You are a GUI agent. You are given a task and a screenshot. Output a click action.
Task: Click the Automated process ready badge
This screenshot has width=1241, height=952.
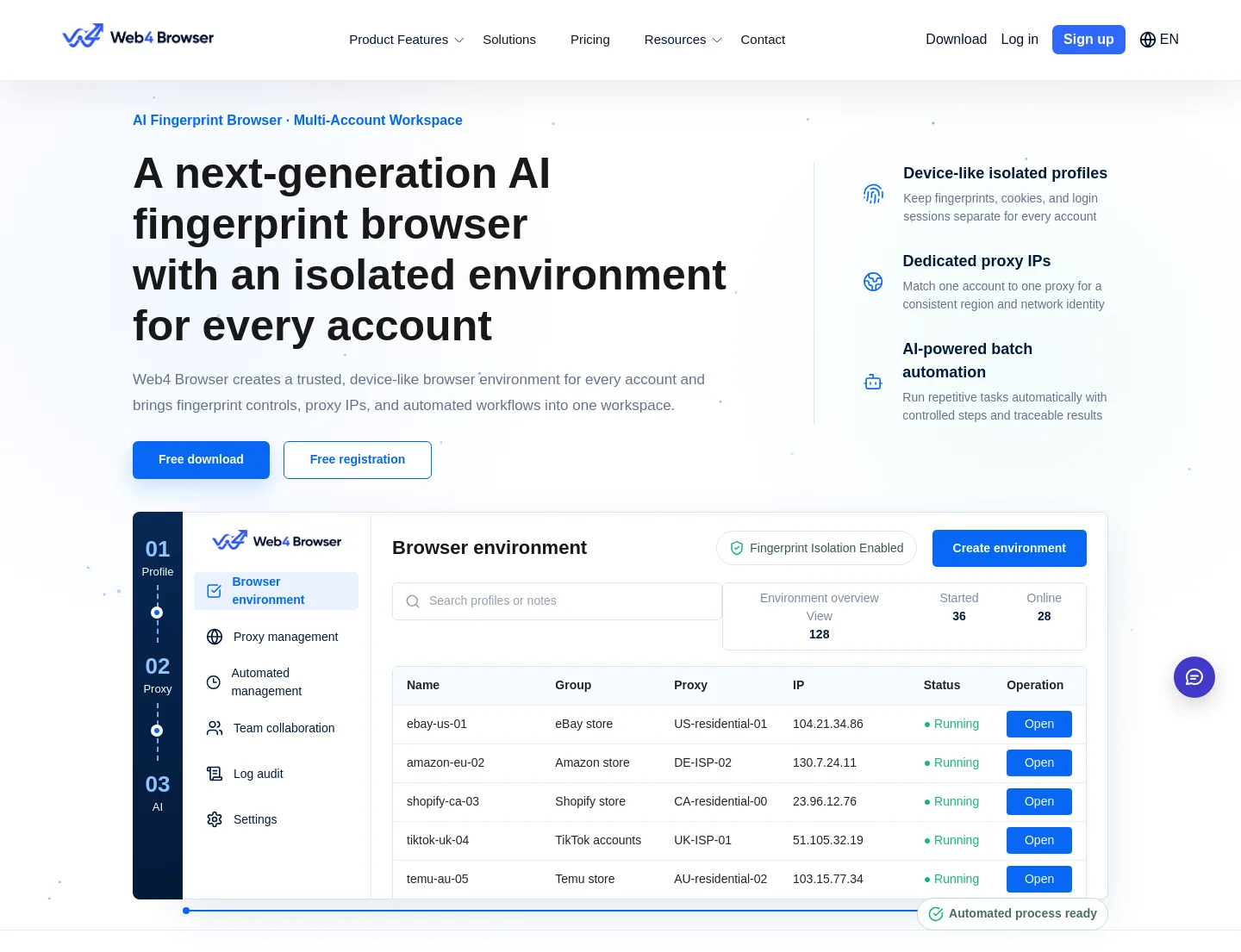pyautogui.click(x=1013, y=914)
